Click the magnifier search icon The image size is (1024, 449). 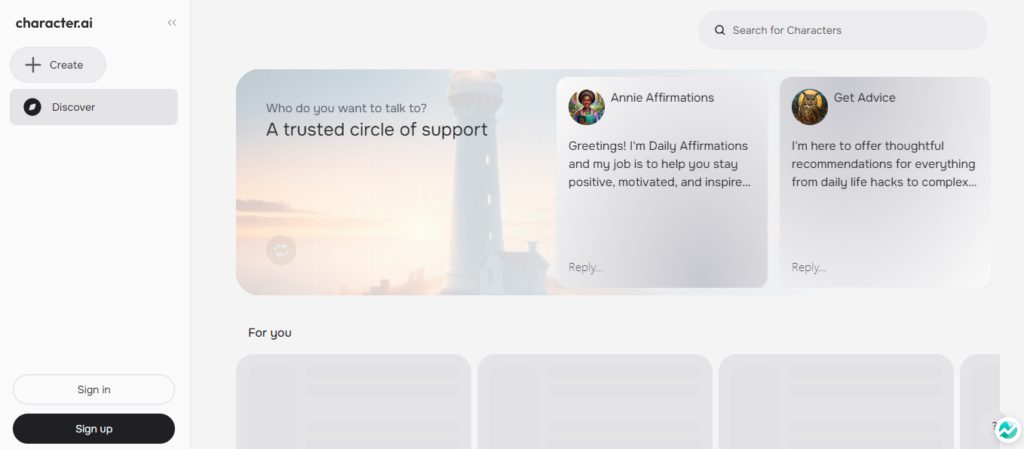tap(720, 30)
